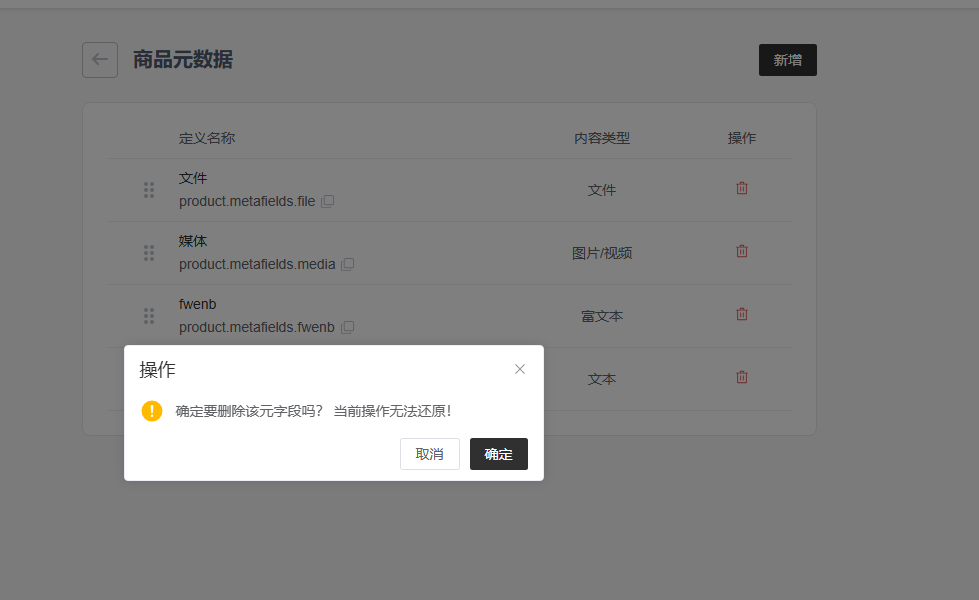
Task: Click the yellow warning icon in dialog
Action: (152, 411)
